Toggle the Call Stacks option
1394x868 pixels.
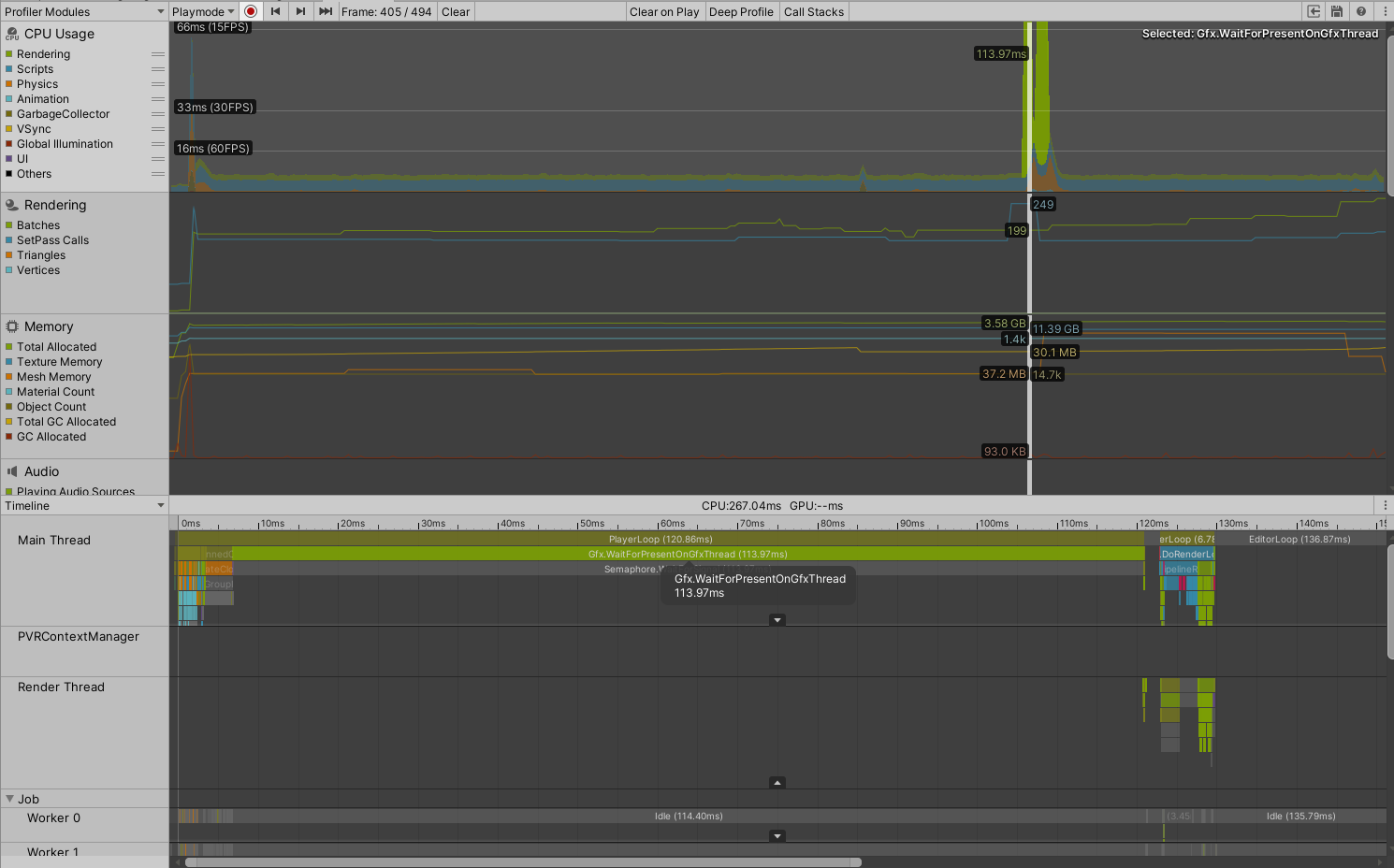(x=814, y=11)
